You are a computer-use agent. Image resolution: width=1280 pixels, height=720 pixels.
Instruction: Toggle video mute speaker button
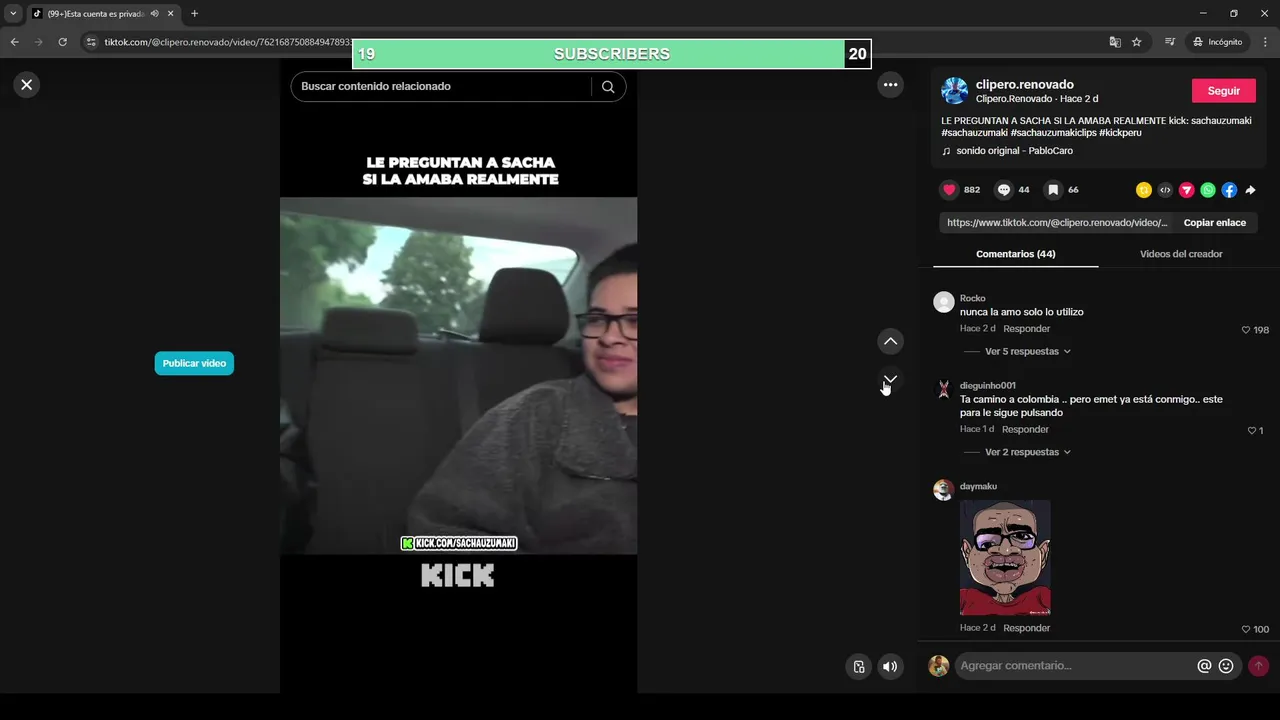click(x=890, y=667)
